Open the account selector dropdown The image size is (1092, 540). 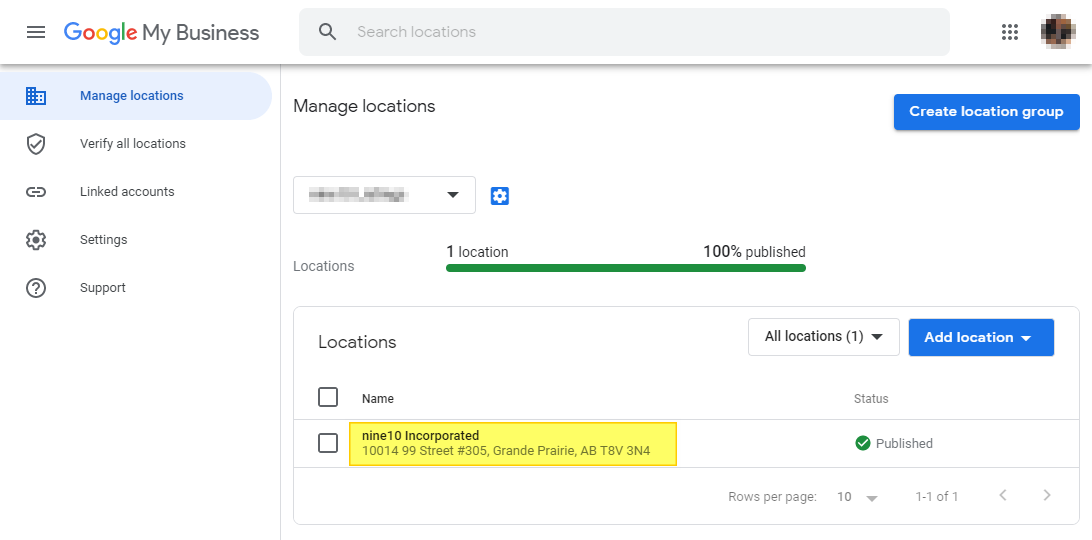click(384, 195)
